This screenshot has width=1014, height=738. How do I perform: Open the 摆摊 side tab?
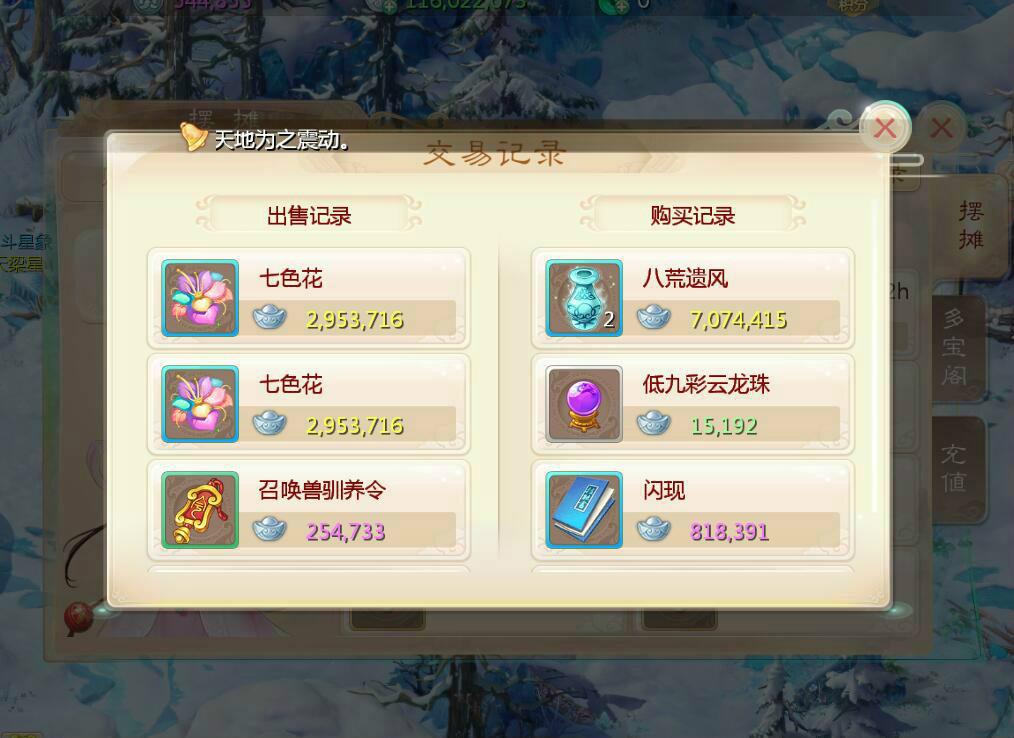tap(971, 226)
